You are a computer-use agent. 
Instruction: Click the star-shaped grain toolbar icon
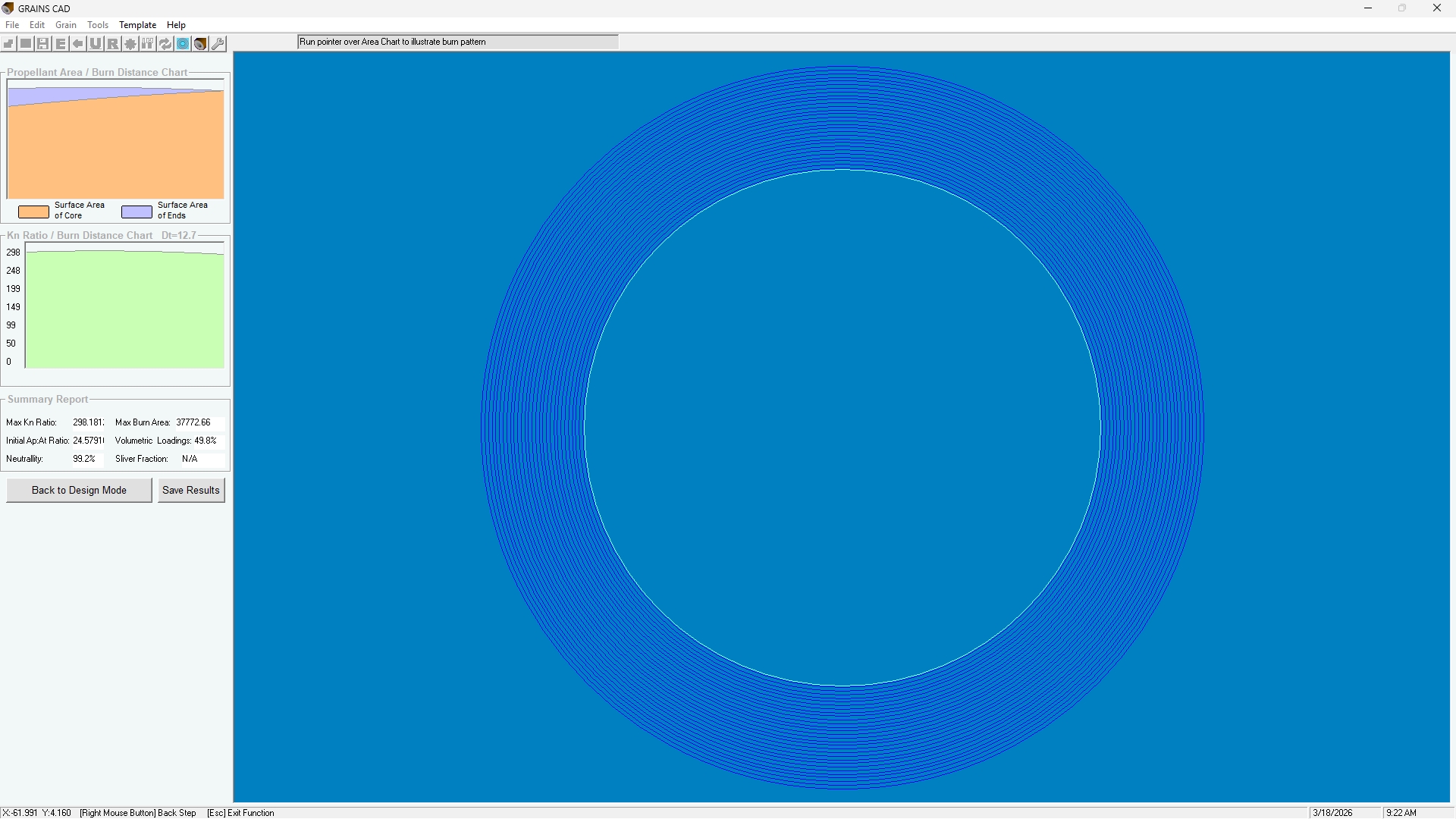[x=130, y=44]
